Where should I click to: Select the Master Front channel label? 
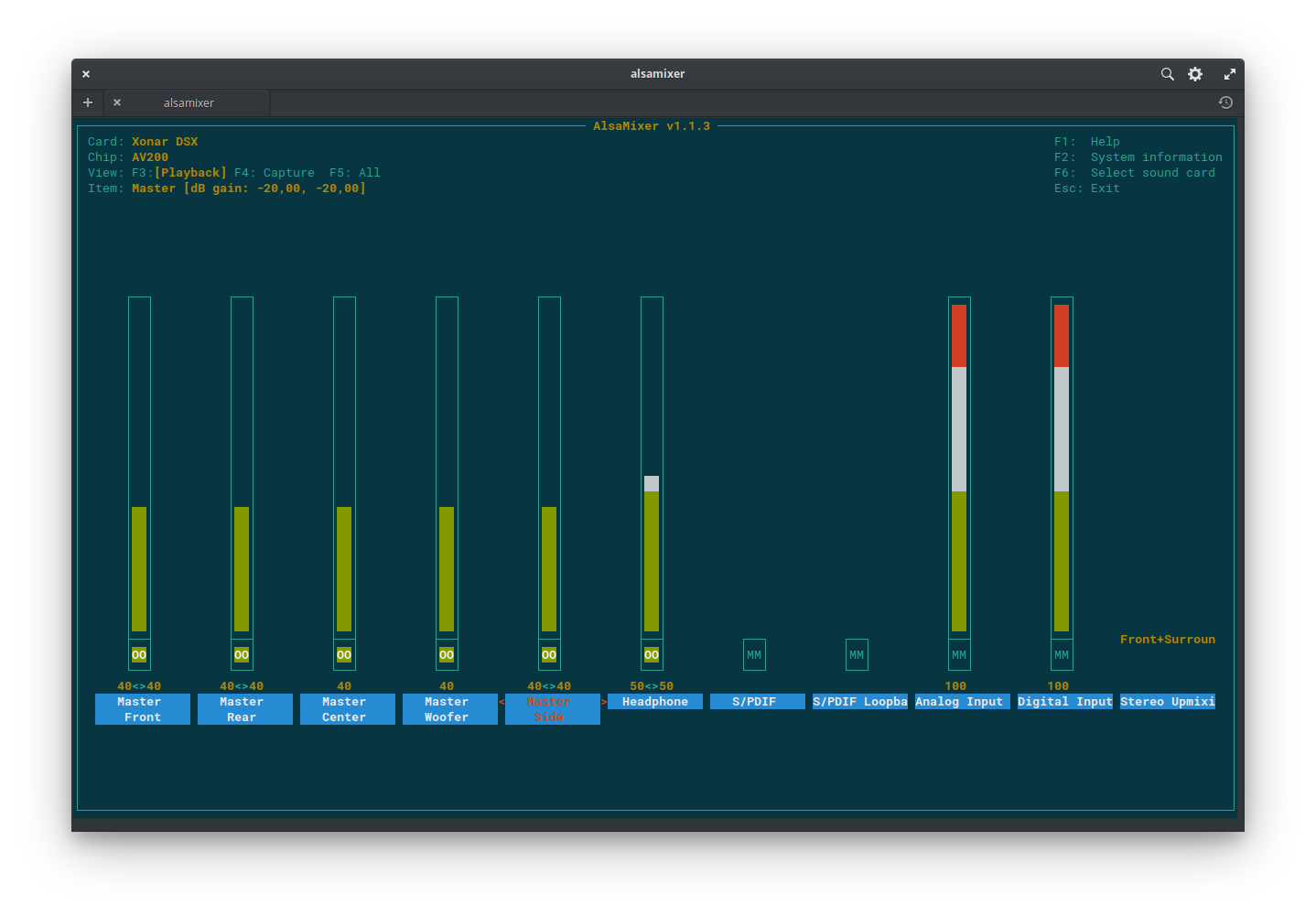point(143,709)
